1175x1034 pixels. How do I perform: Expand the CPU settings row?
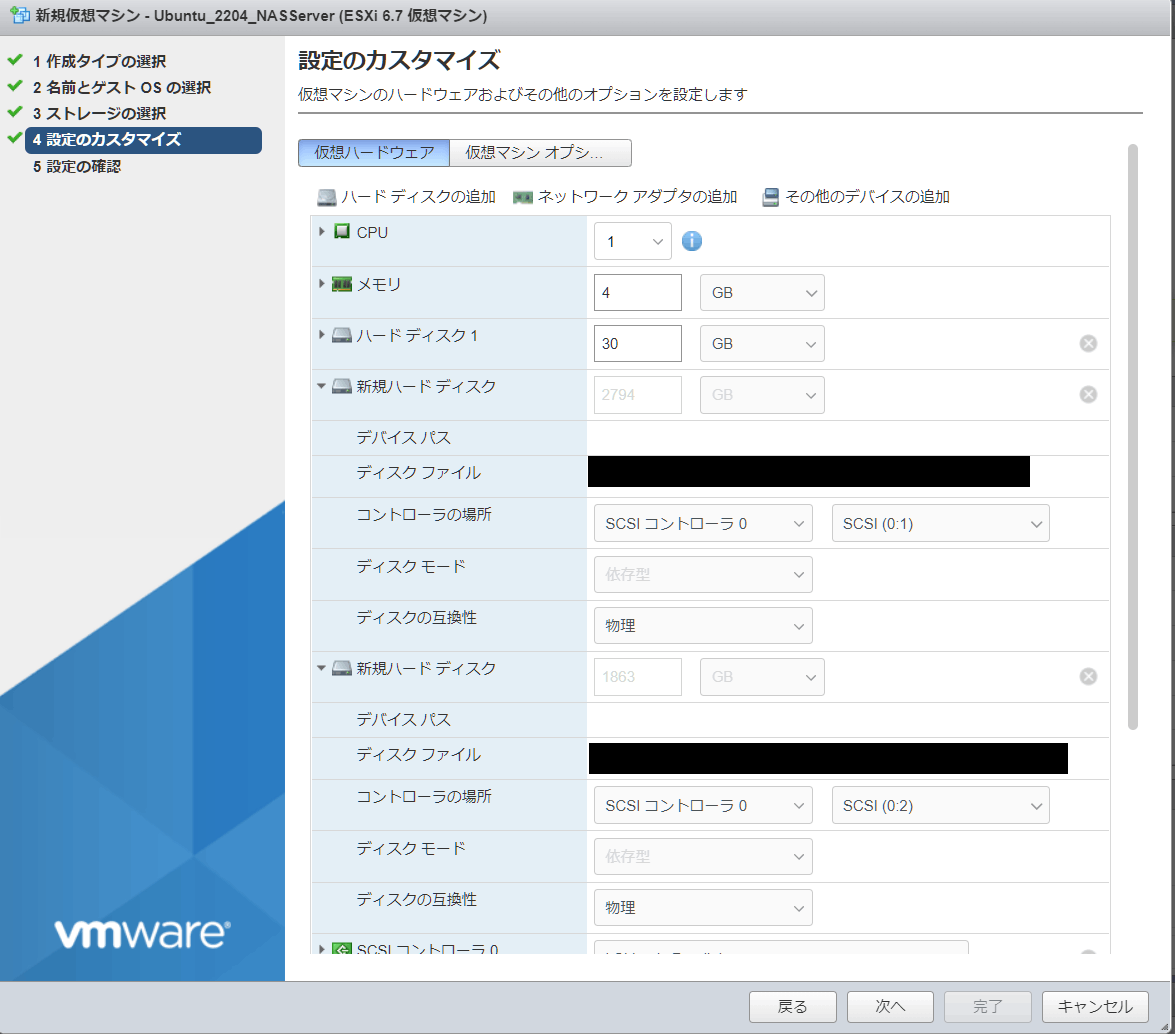coord(321,232)
